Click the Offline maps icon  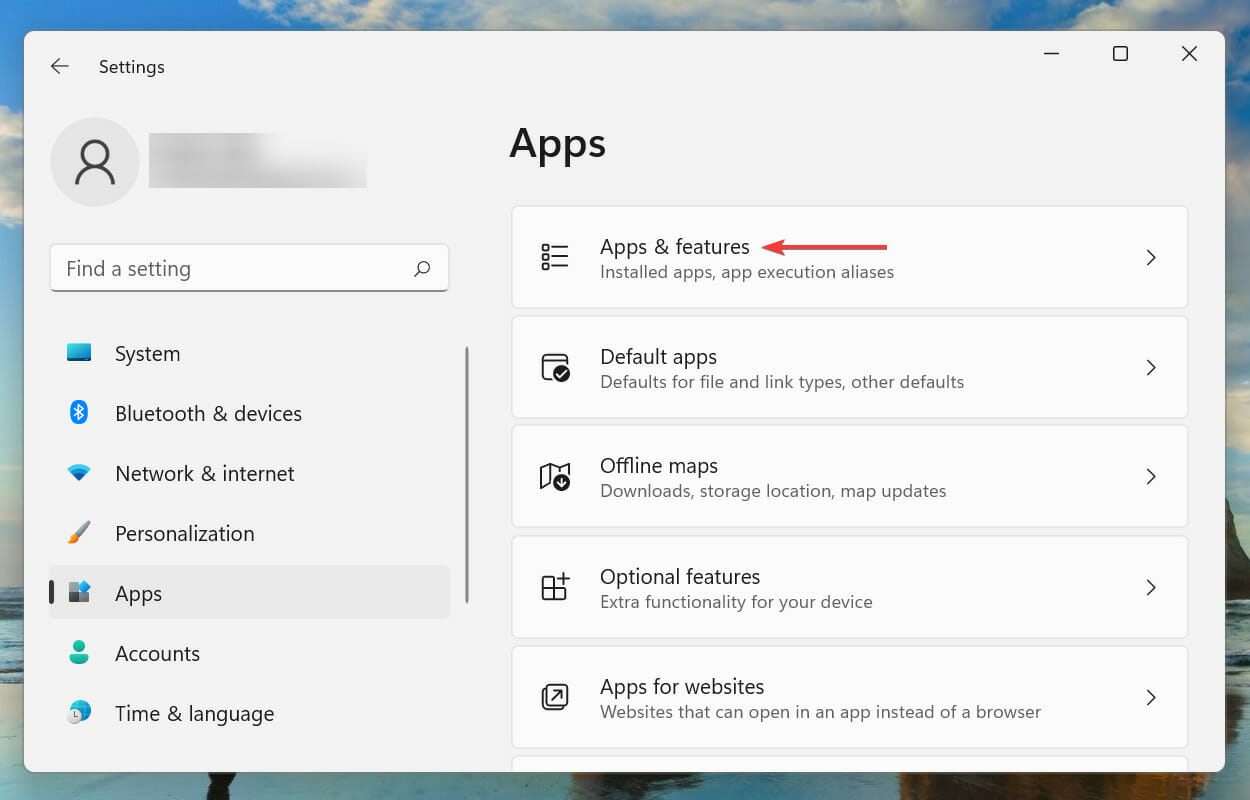[x=555, y=477]
